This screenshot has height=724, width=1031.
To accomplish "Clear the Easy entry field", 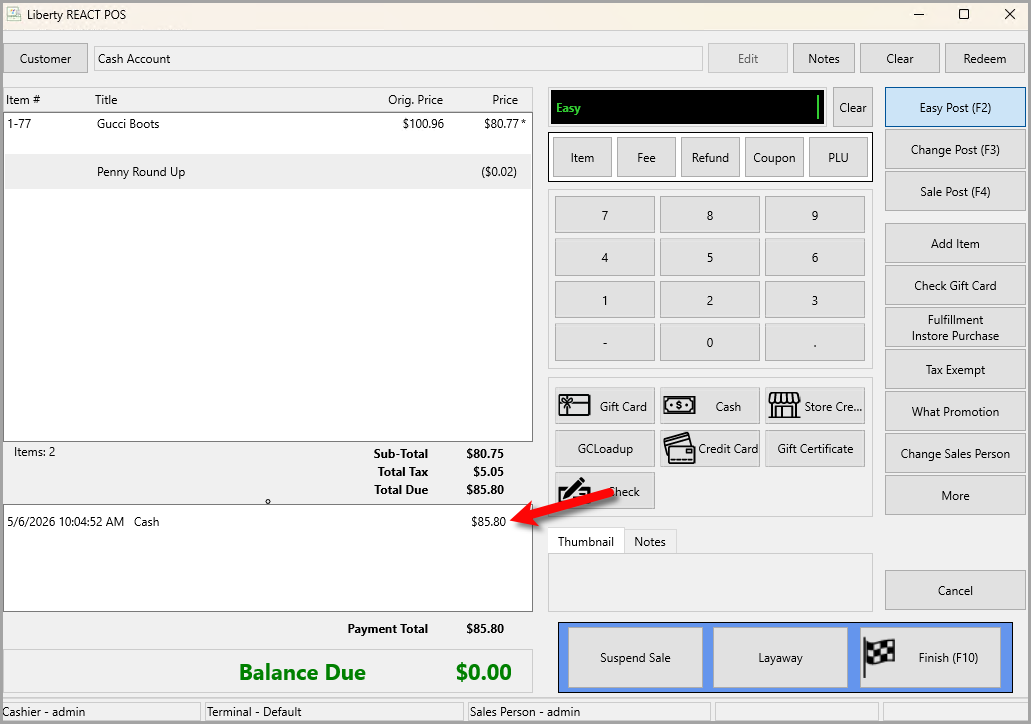I will pos(852,107).
